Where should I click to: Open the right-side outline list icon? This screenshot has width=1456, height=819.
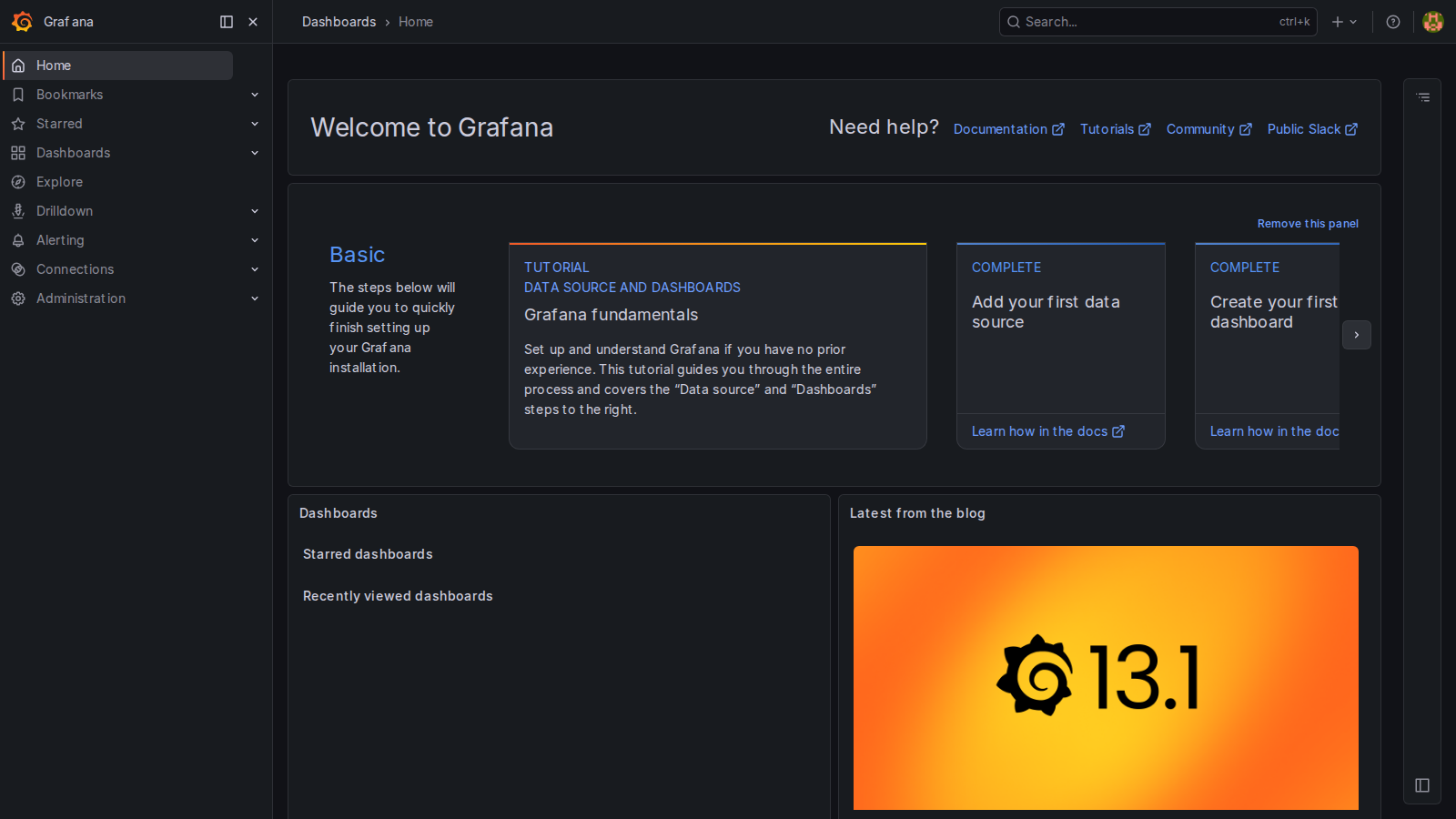1423,97
